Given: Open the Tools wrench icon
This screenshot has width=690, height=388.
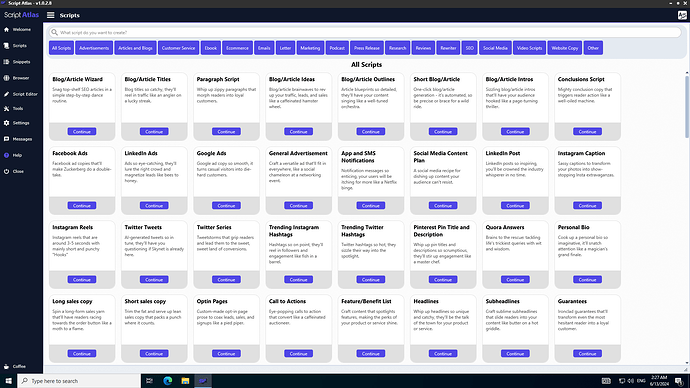Looking at the screenshot, I should point(6,108).
